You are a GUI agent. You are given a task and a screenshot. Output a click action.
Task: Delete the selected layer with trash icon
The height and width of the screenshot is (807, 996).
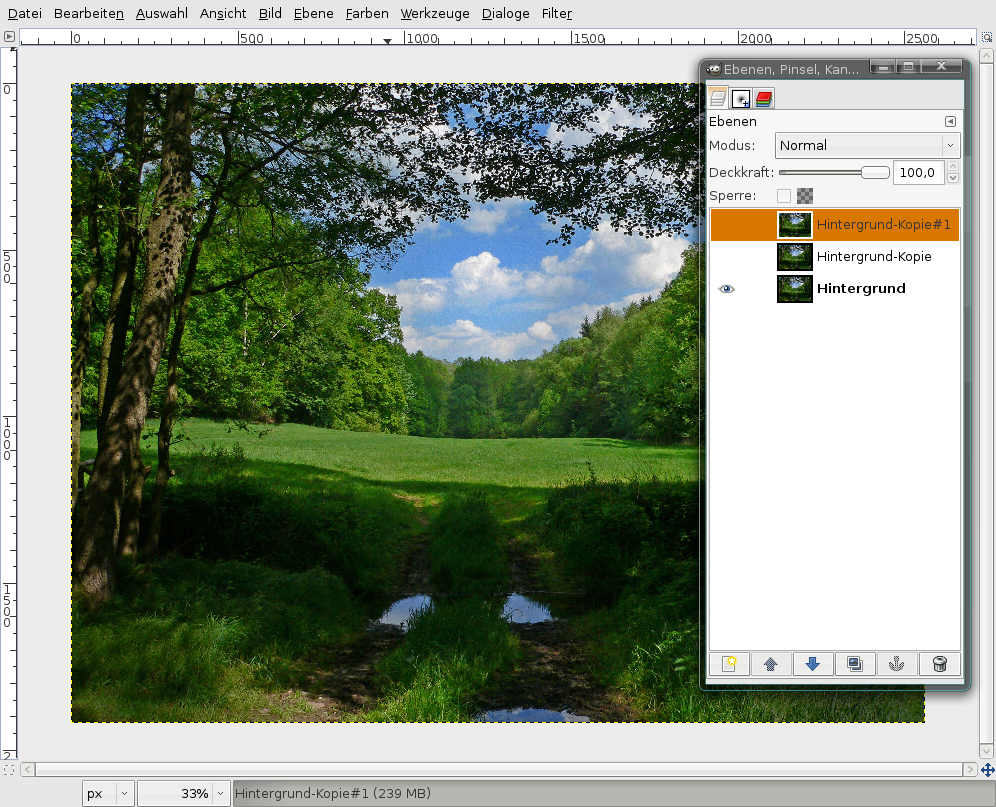click(939, 664)
